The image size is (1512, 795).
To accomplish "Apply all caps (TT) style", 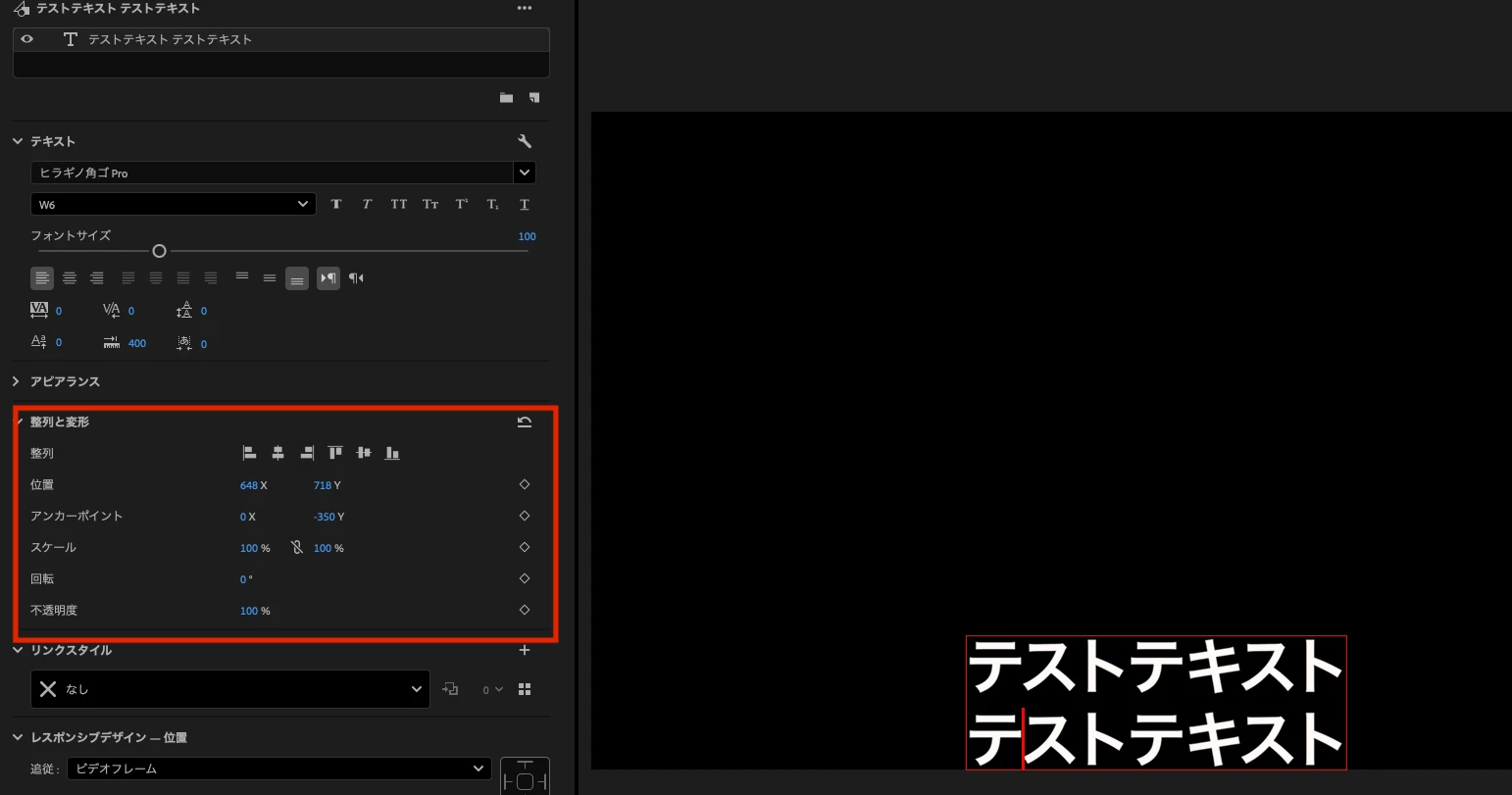I will pyautogui.click(x=398, y=204).
